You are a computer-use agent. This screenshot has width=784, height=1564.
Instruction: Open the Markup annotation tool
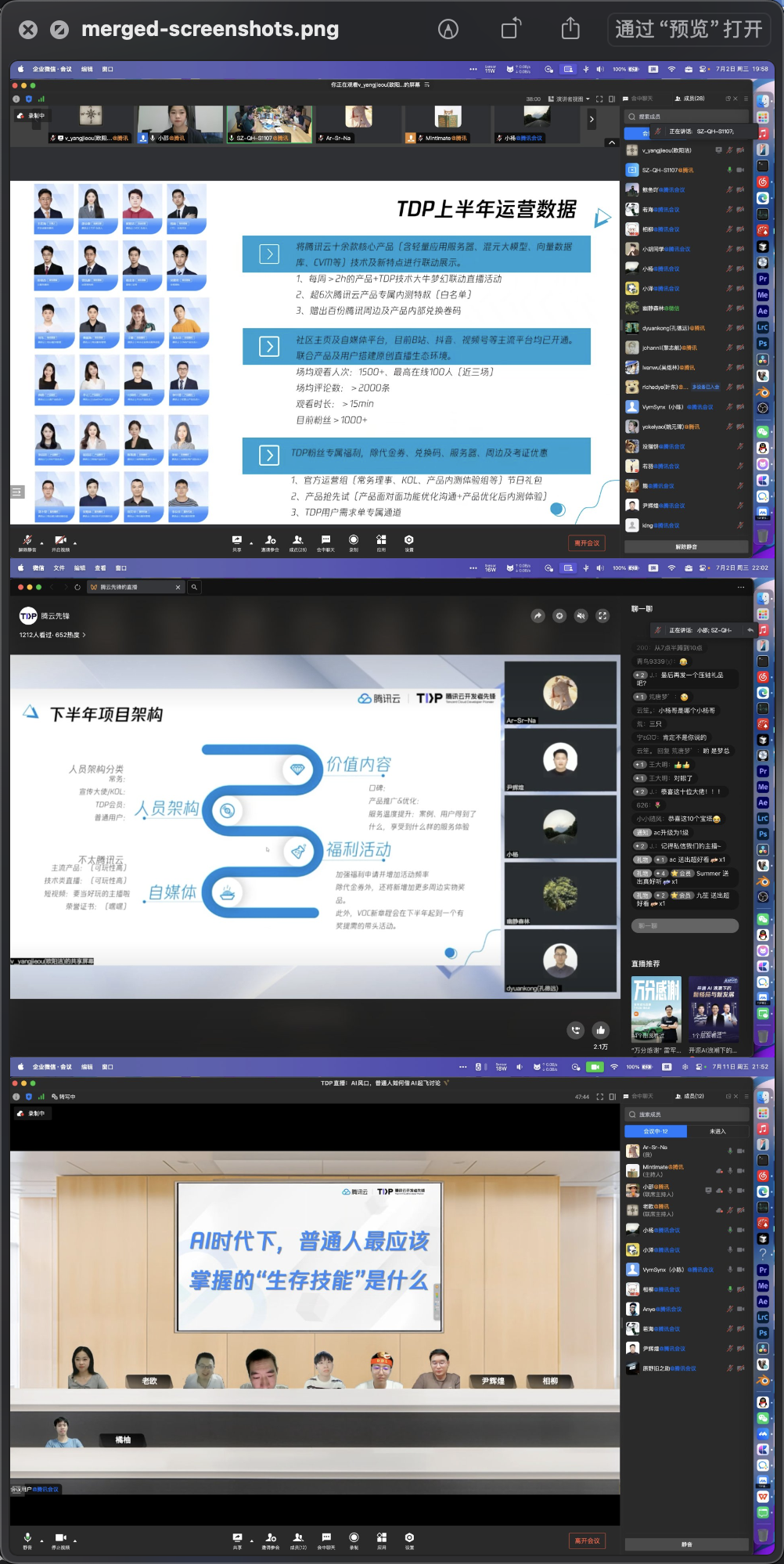pyautogui.click(x=448, y=29)
